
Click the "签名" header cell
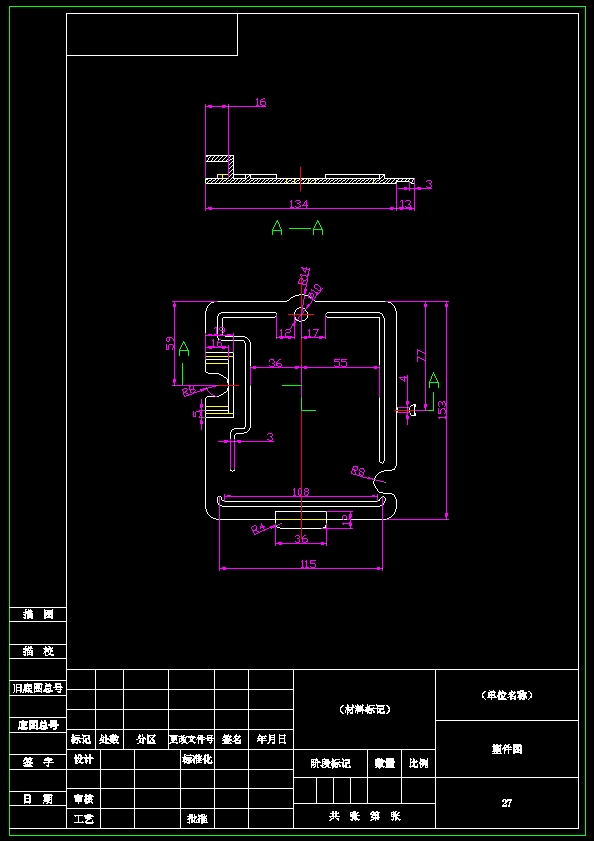click(x=232, y=739)
